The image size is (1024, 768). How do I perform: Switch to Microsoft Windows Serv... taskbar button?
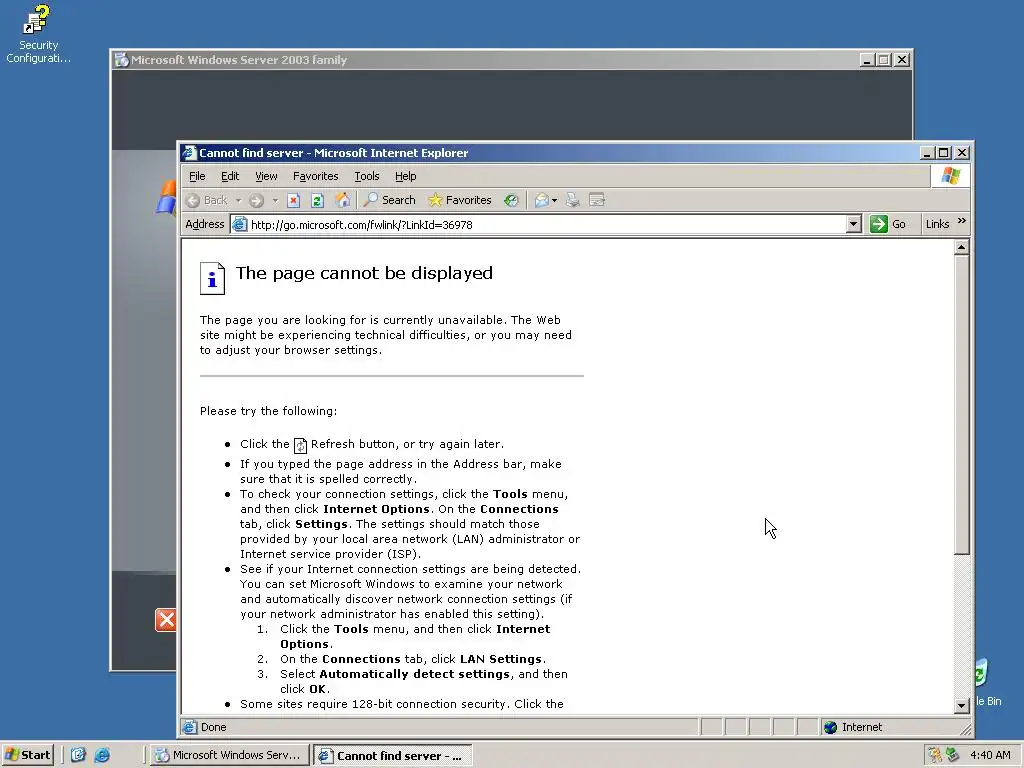point(229,756)
